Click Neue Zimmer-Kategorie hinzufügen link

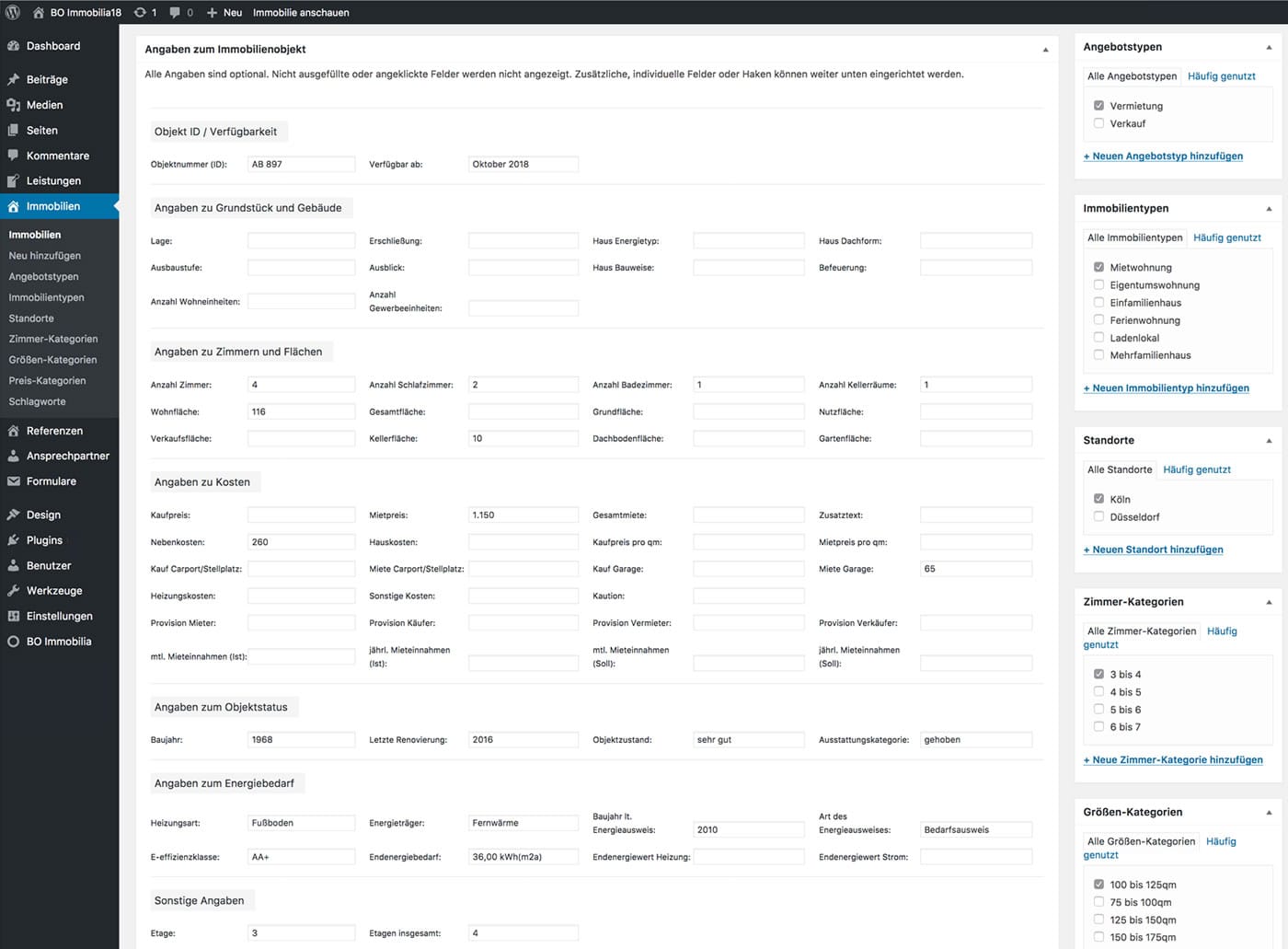click(1173, 760)
